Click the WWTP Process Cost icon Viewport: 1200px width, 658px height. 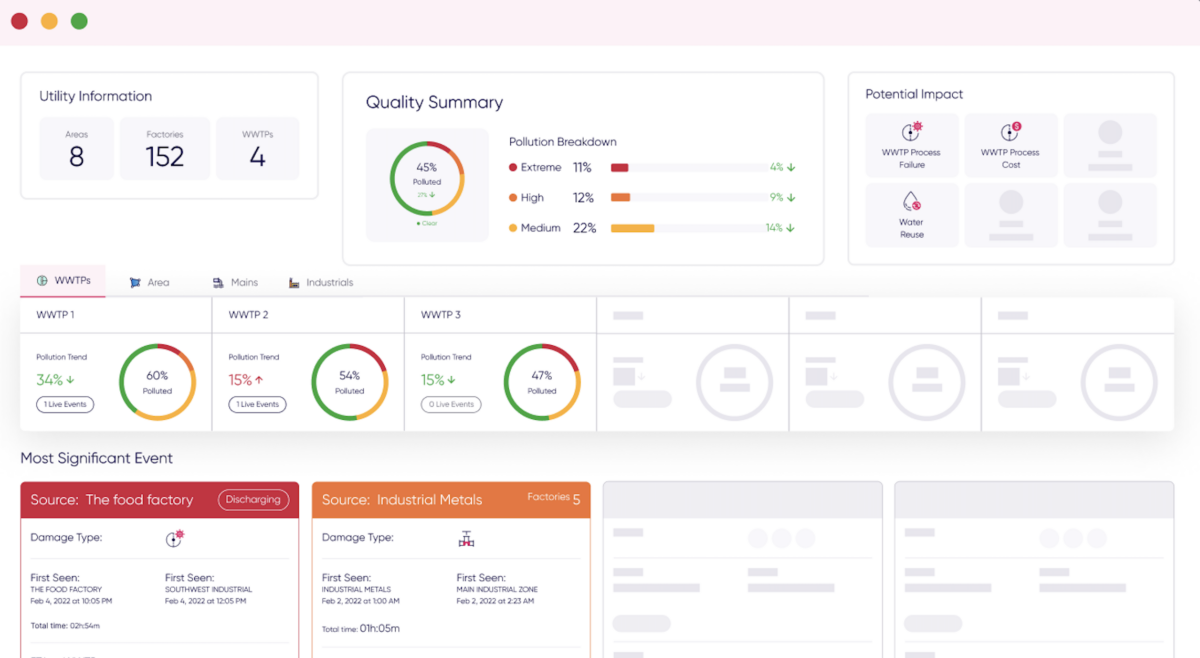pos(1009,131)
